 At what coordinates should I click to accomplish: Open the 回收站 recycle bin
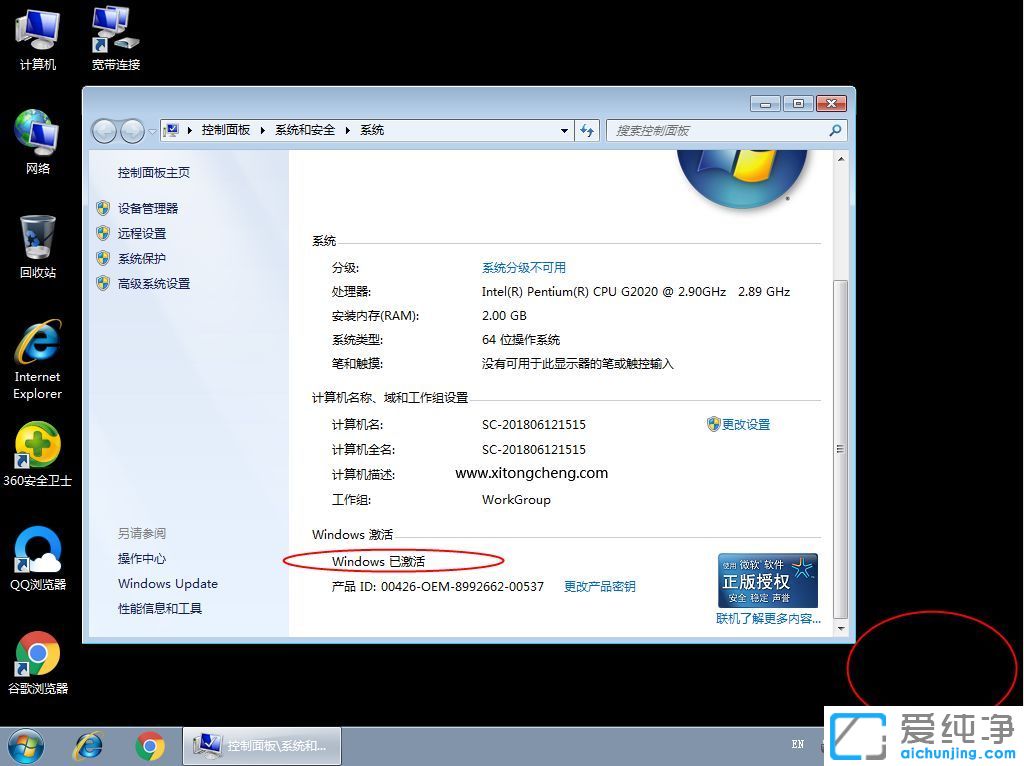tap(36, 245)
